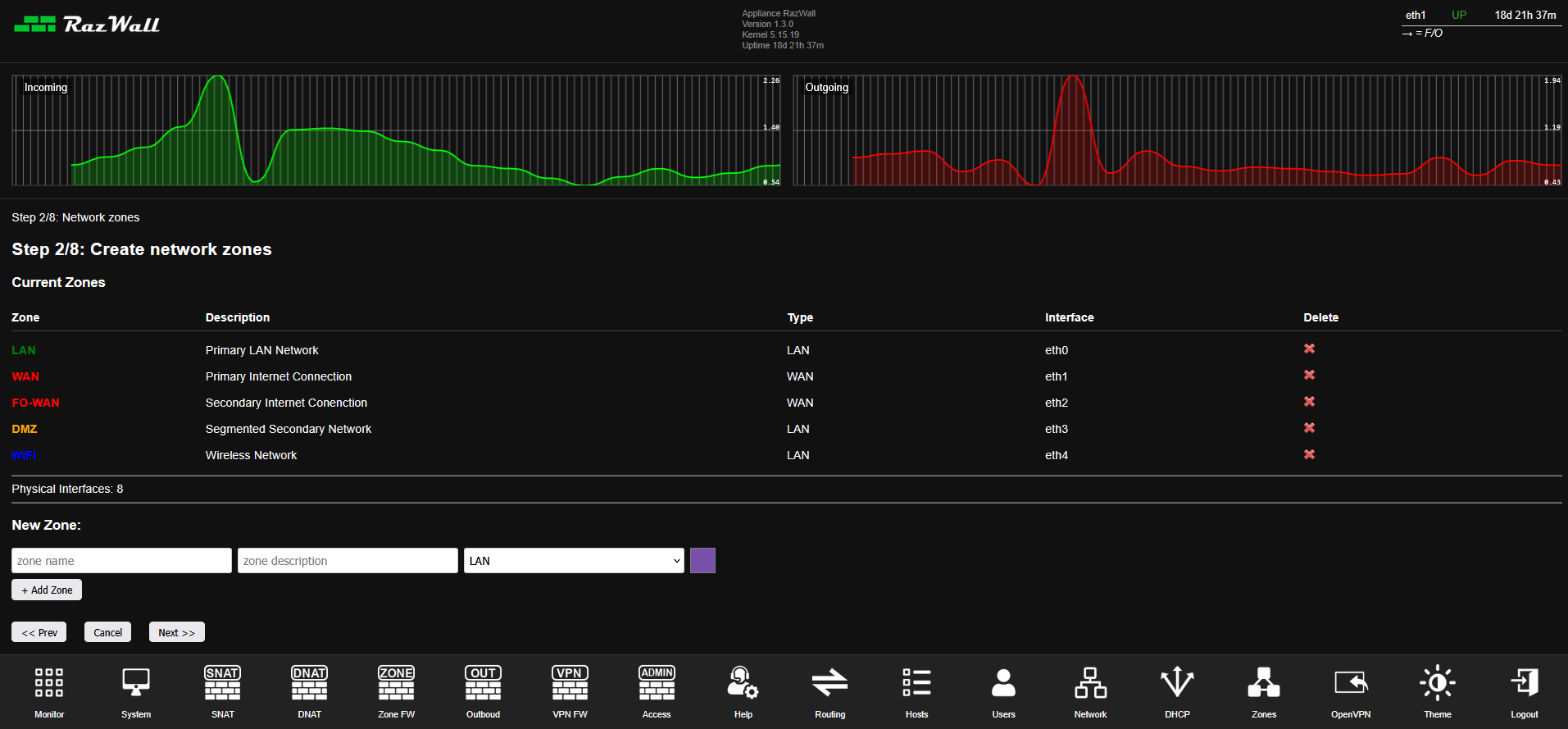Image resolution: width=1568 pixels, height=729 pixels.
Task: Click the FO-WAN zone name
Action: (x=35, y=403)
